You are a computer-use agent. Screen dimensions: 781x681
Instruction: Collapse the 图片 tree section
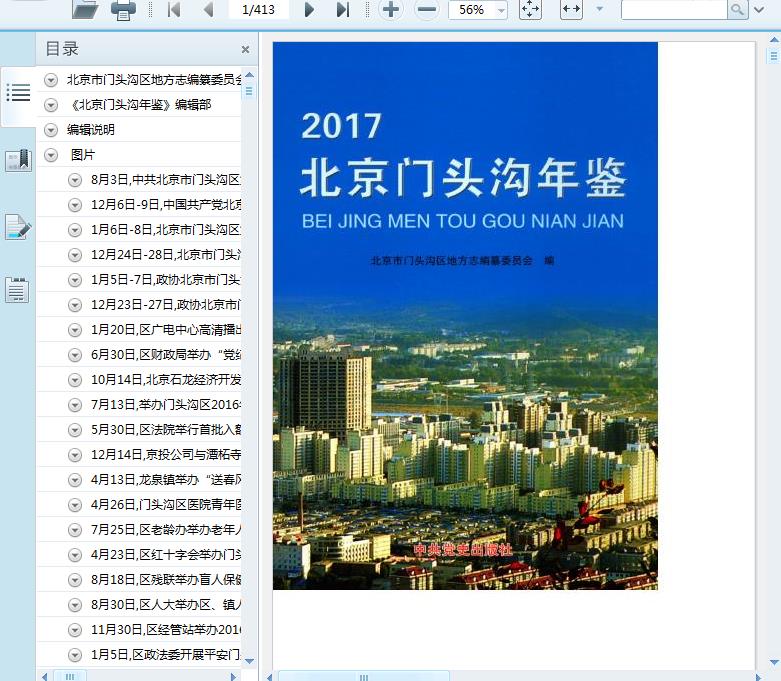[x=51, y=155]
